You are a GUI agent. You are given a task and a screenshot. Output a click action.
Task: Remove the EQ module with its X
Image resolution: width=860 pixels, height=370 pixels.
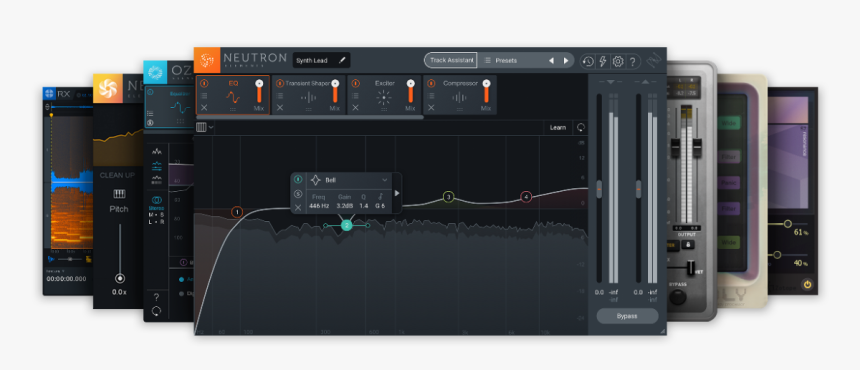[x=204, y=107]
